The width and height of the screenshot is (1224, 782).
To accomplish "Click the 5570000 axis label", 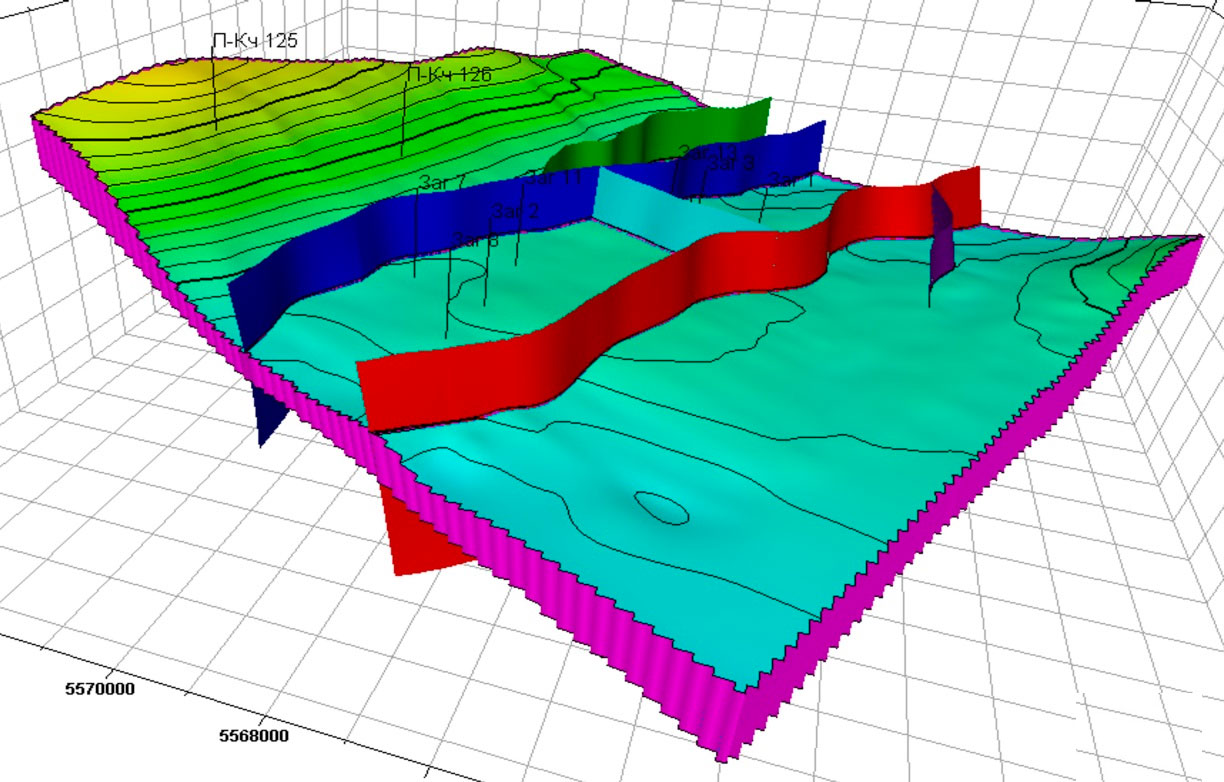I will tap(101, 688).
